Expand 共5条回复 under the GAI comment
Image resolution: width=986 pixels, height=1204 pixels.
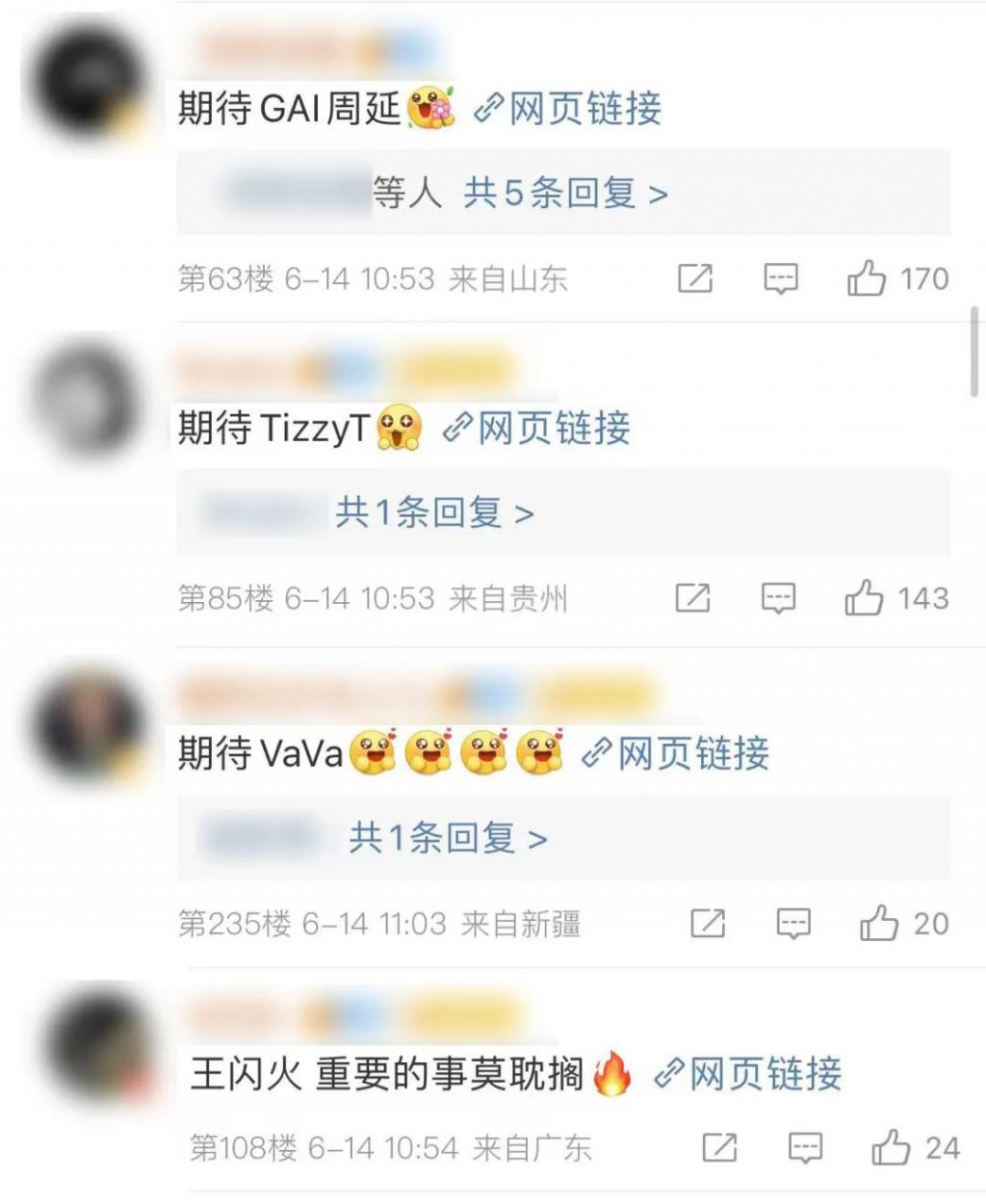coord(566,194)
